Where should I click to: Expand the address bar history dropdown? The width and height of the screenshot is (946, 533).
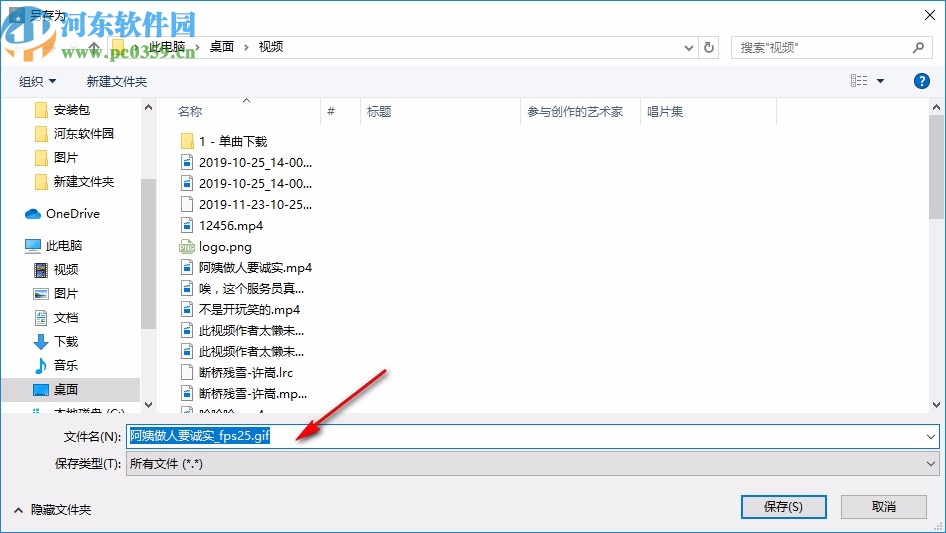[x=688, y=48]
